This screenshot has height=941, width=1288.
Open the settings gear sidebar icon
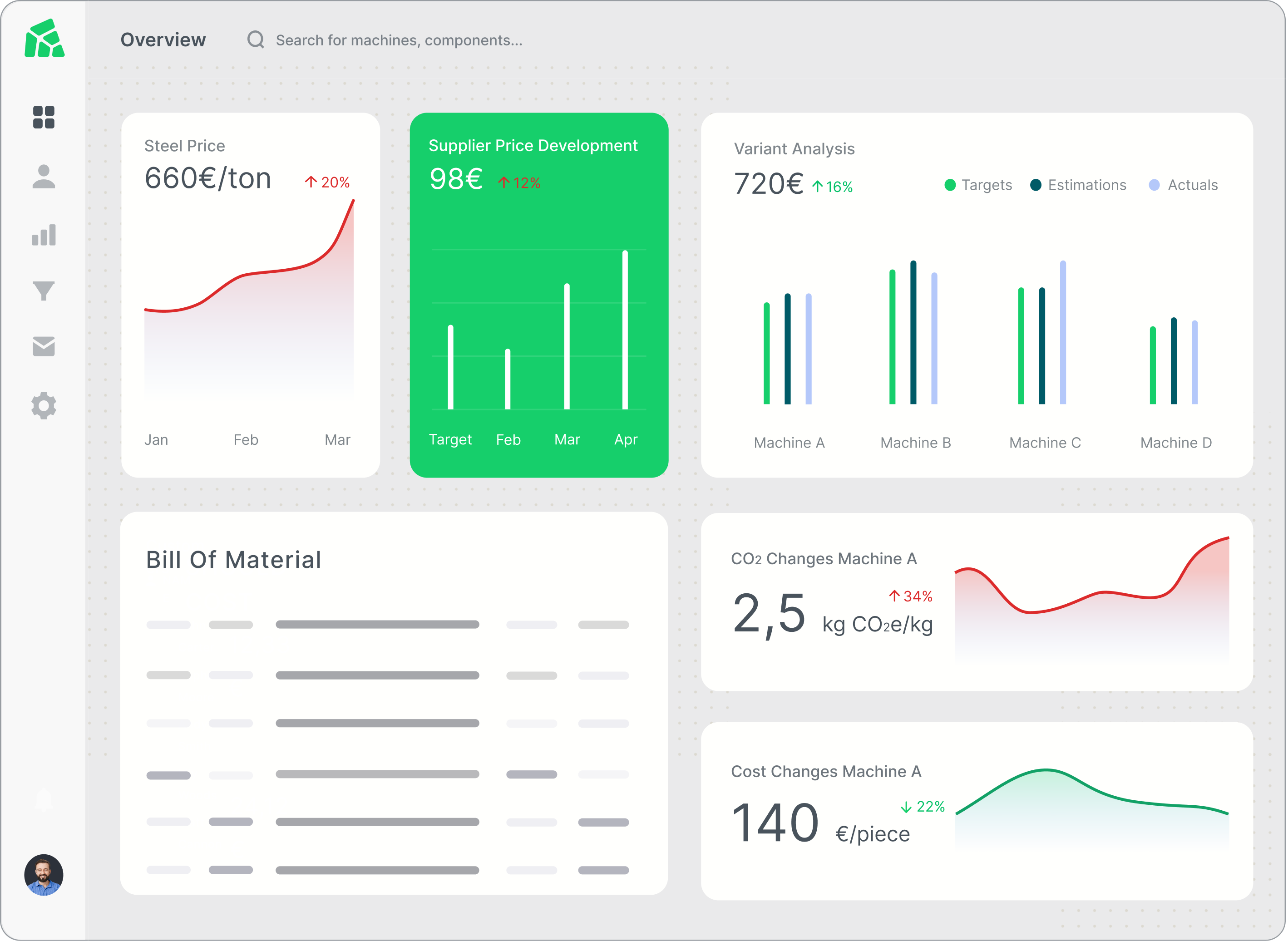44,406
